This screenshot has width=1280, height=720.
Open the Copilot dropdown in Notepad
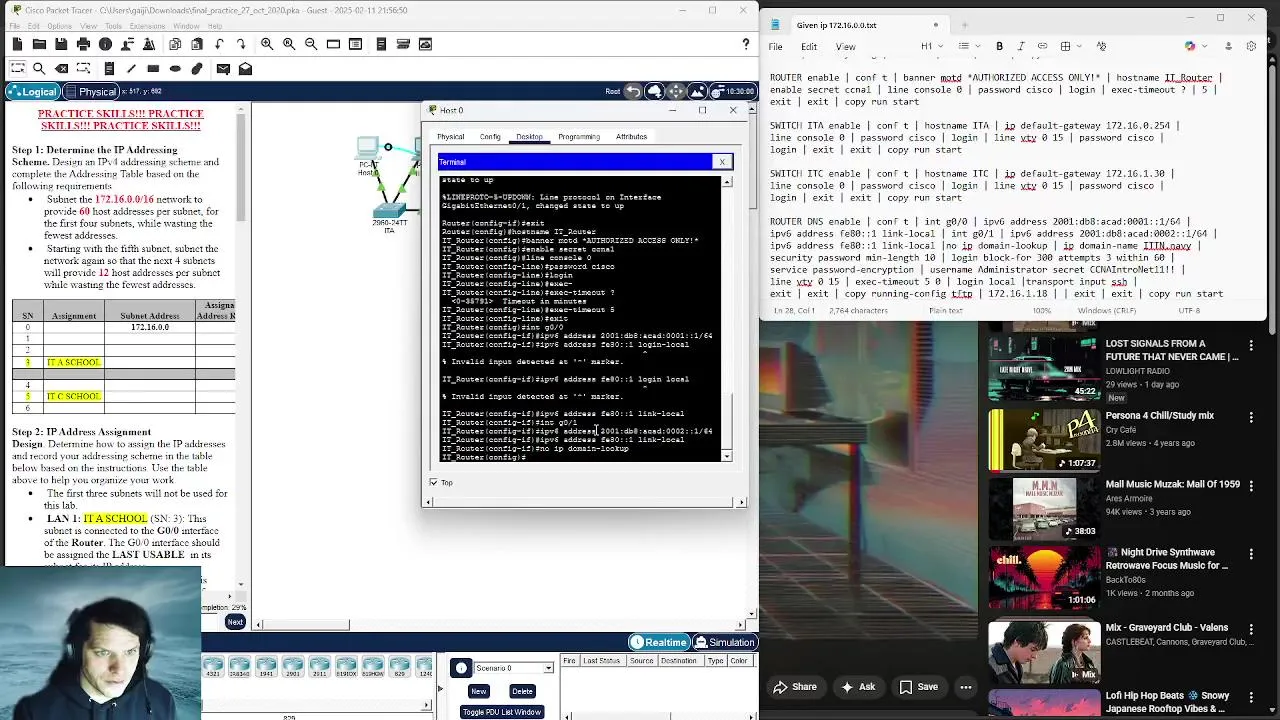point(1195,46)
